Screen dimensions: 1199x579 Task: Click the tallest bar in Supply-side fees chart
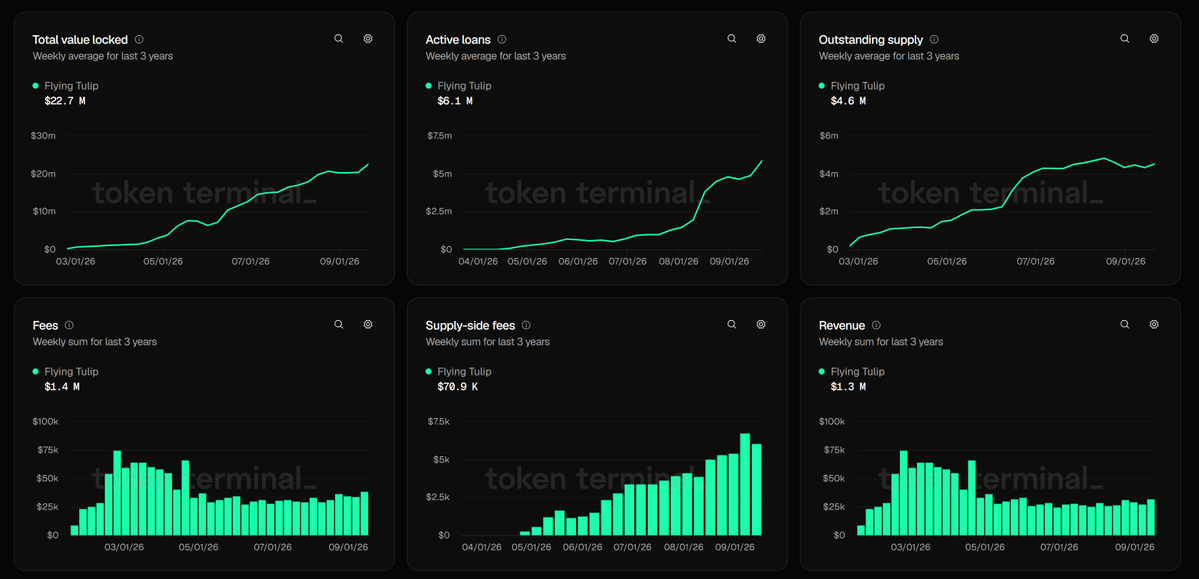coord(745,484)
